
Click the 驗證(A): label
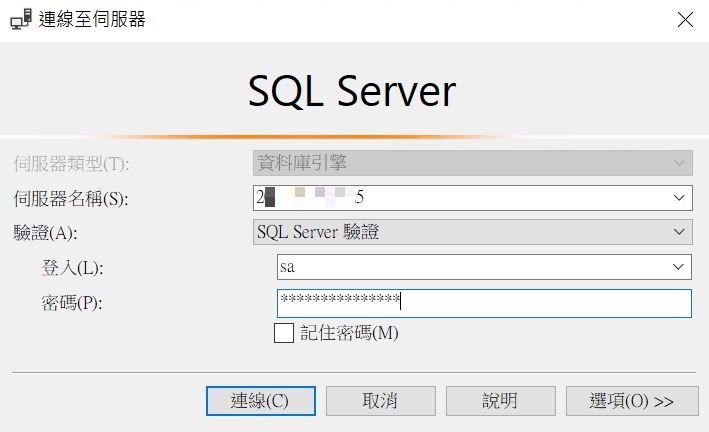tap(45, 233)
